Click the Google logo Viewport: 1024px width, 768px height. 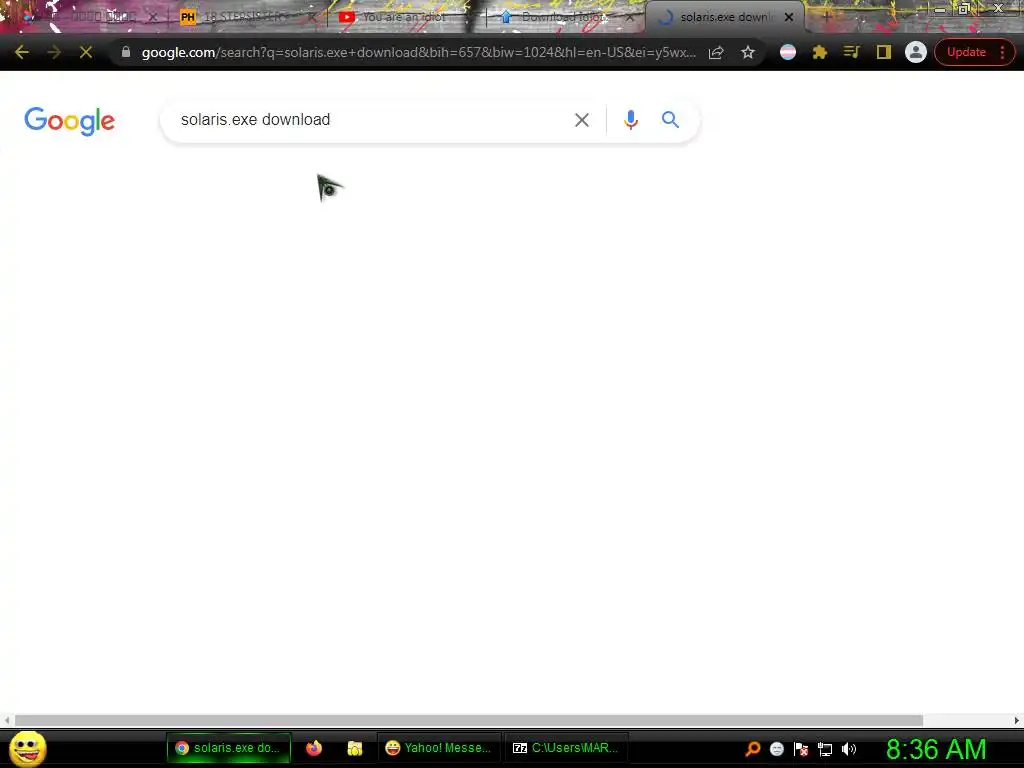69,121
